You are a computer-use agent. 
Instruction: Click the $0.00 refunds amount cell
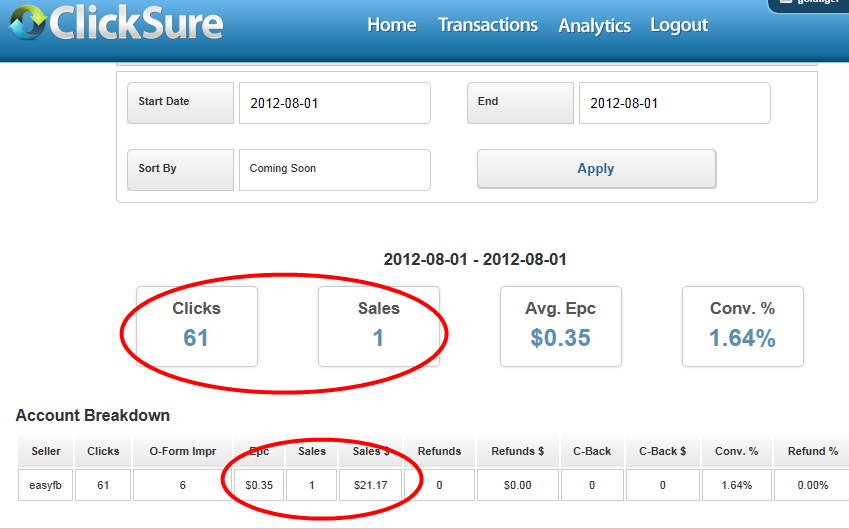(x=518, y=485)
